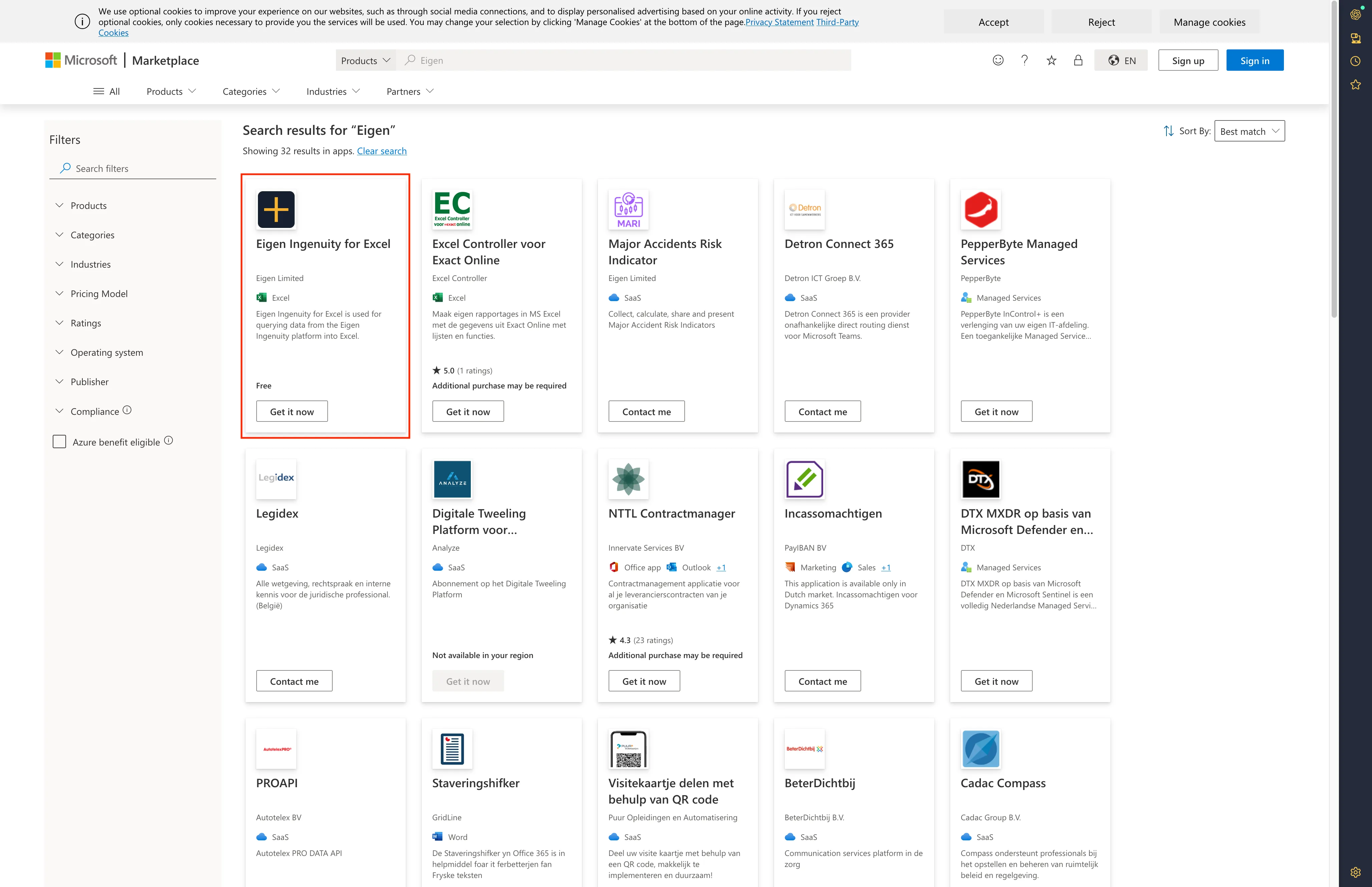Open the Products search scope dropdown
1372x887 pixels.
[x=365, y=60]
